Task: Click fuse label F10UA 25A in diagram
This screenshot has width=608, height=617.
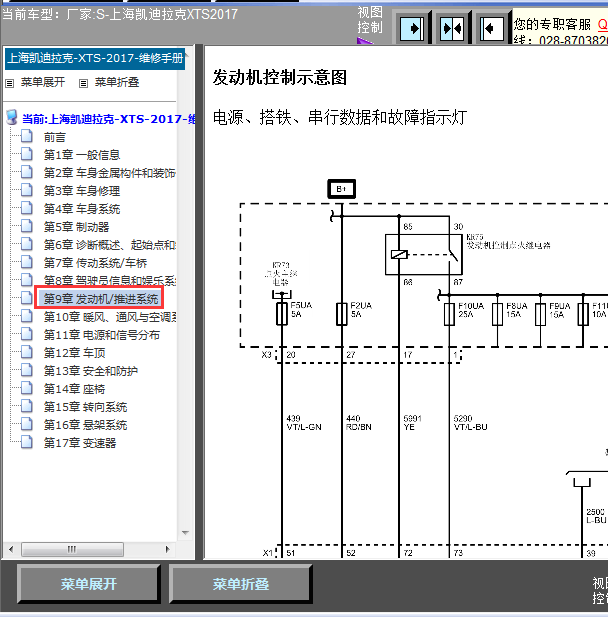Action: [471, 310]
